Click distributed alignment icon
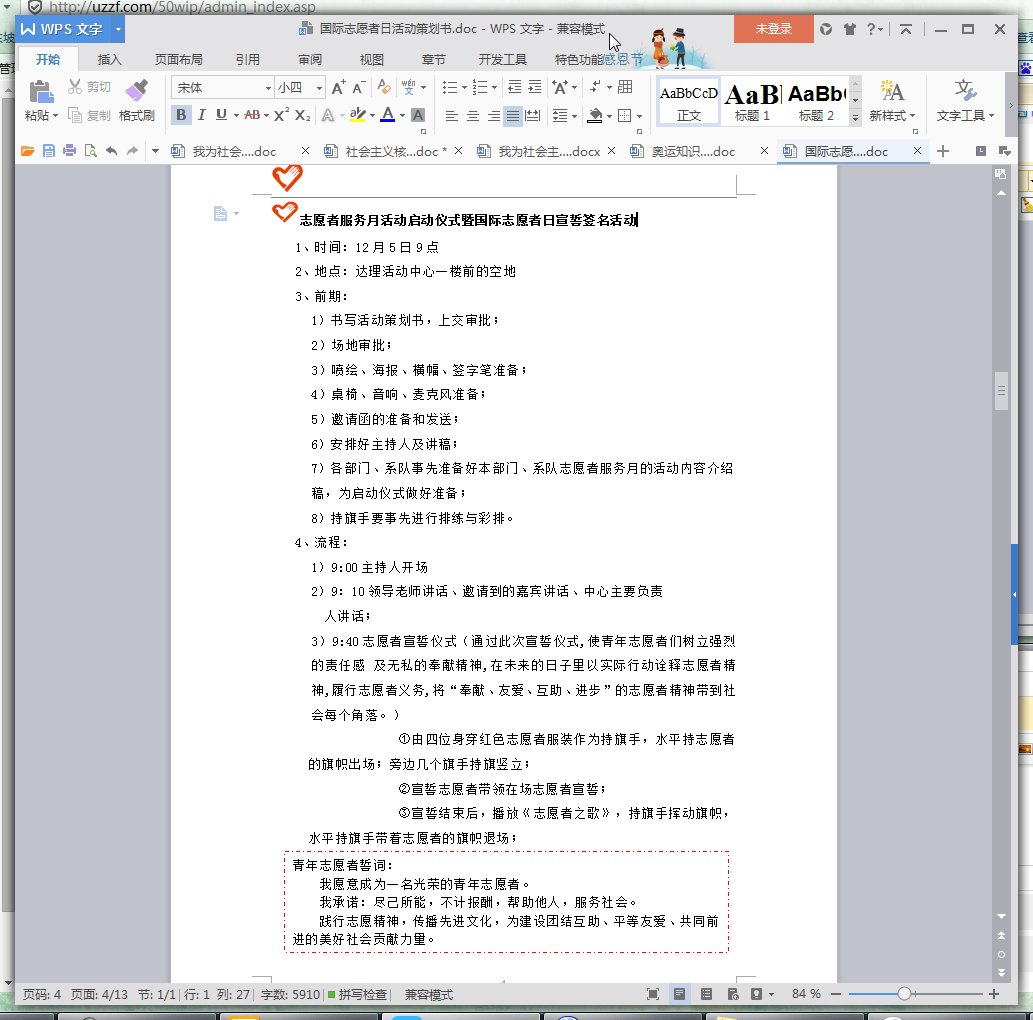 [x=532, y=116]
